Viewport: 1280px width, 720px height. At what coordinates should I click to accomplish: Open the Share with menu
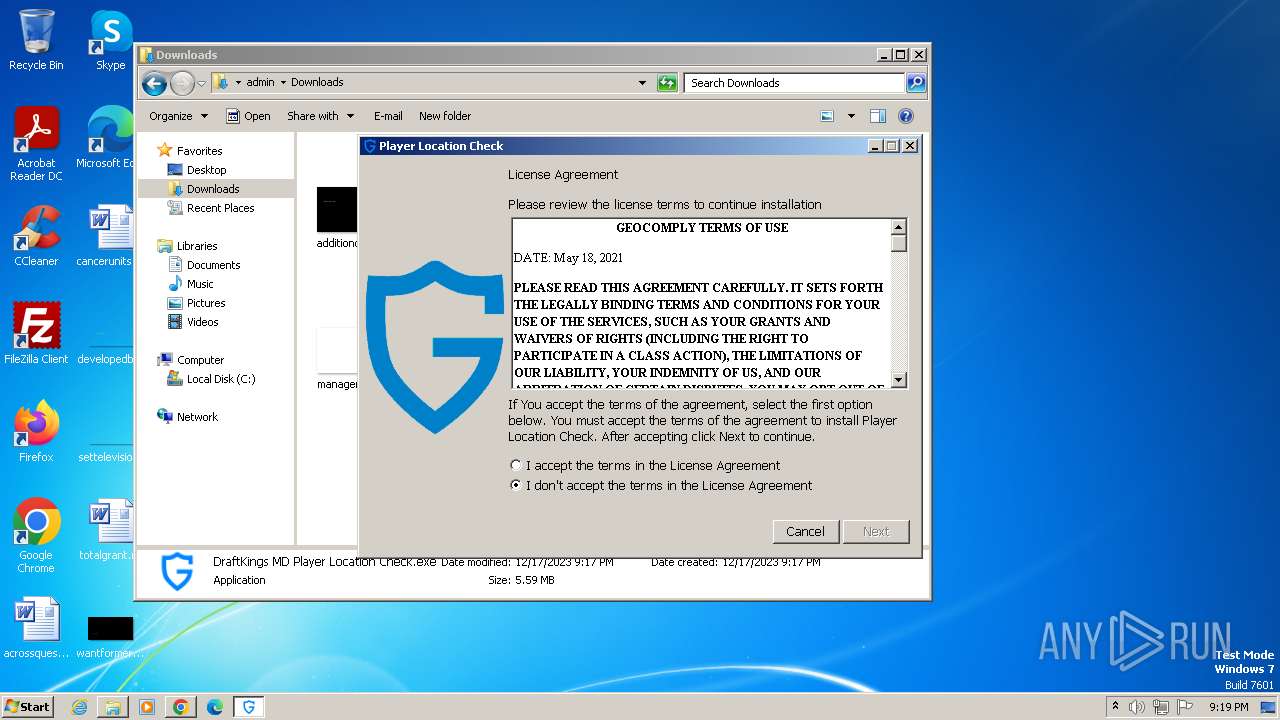point(320,116)
